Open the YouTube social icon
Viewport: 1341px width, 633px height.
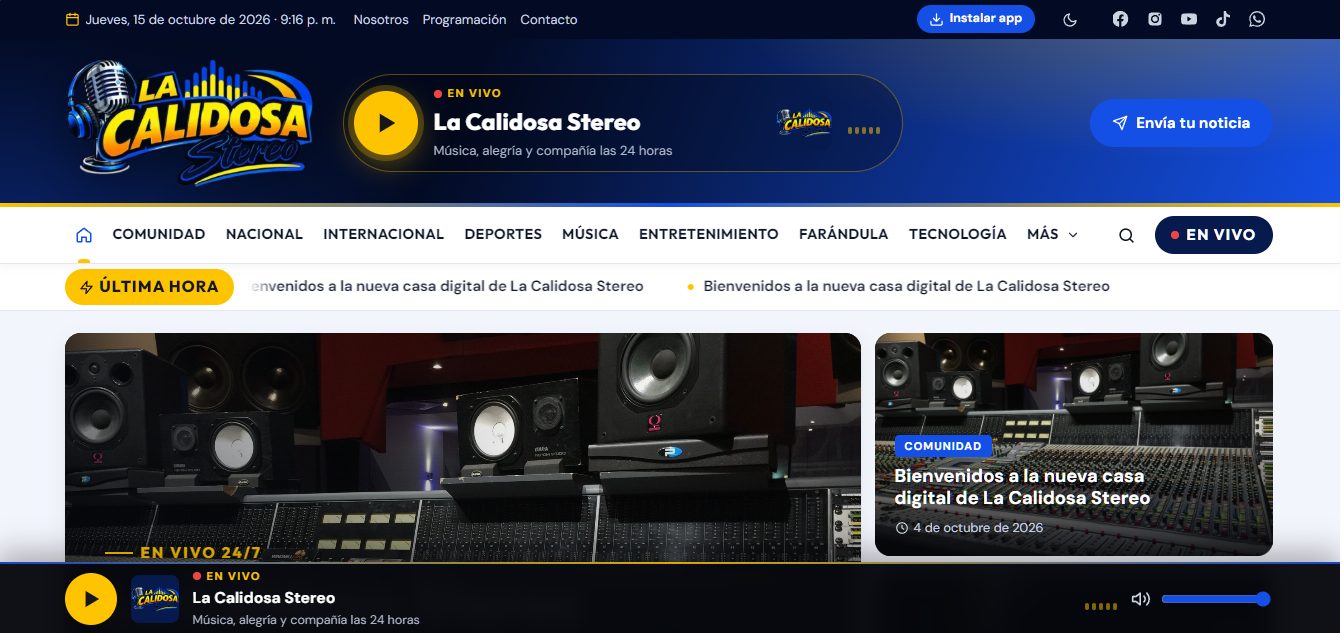coord(1188,19)
